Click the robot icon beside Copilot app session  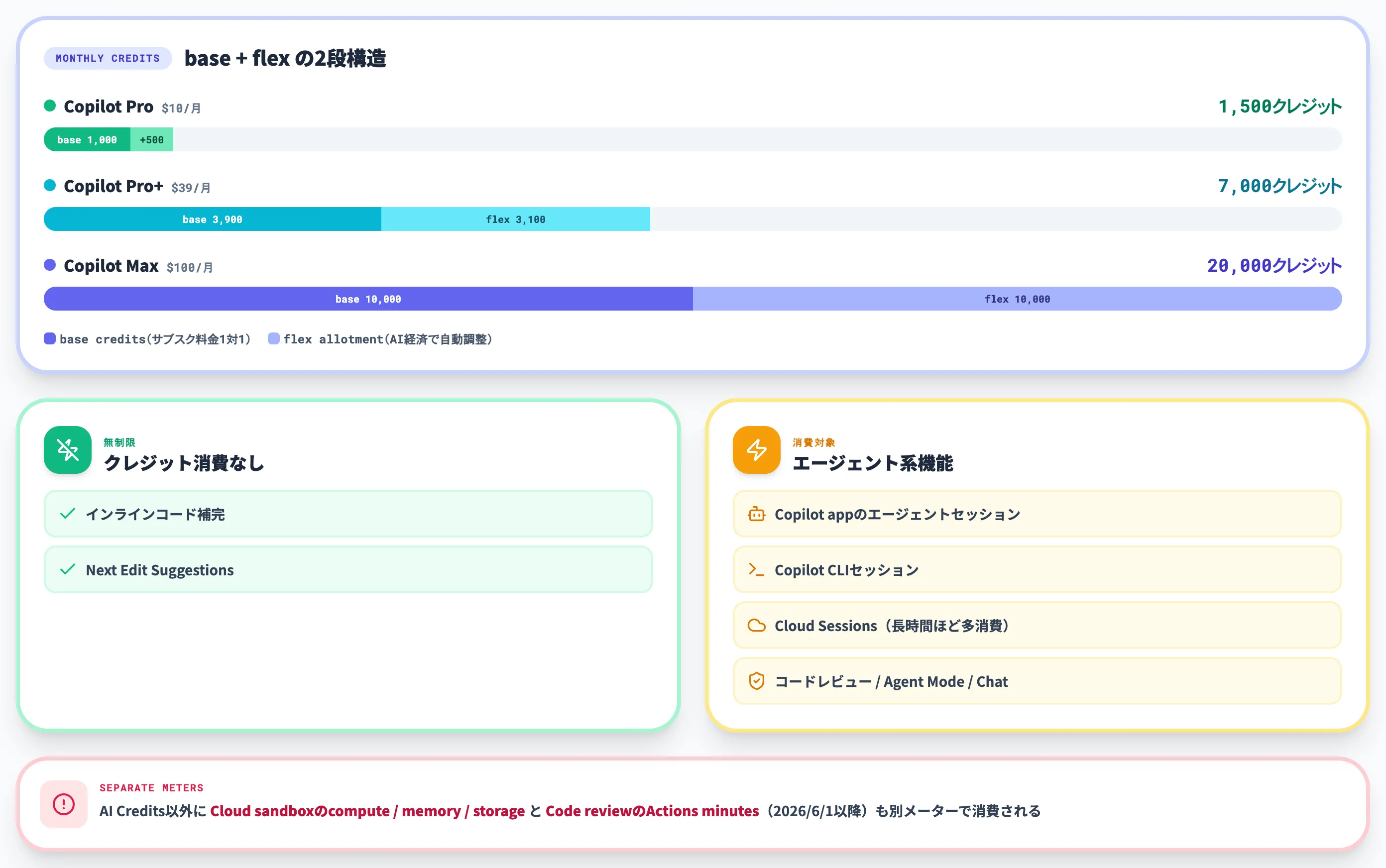(756, 514)
